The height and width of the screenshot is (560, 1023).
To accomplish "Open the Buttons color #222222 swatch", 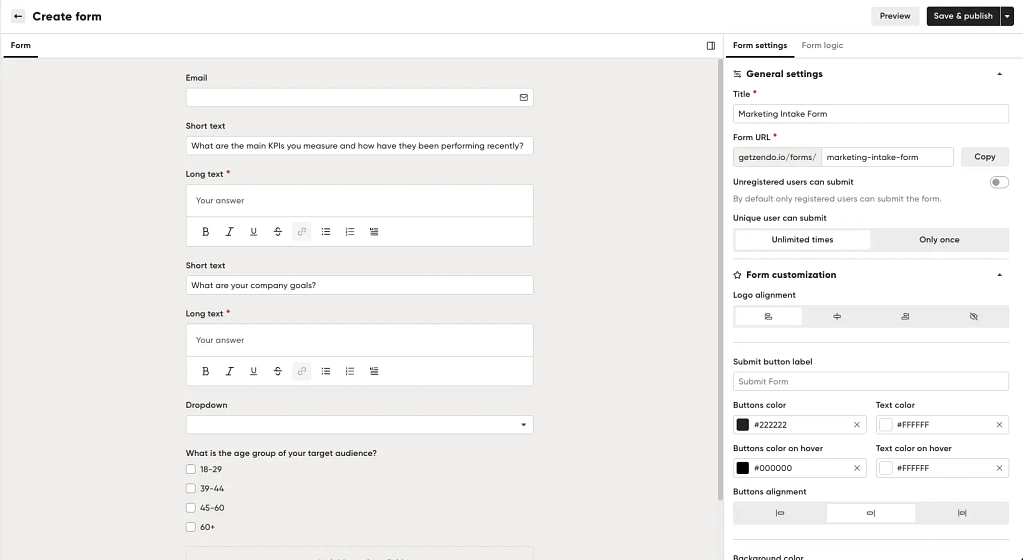I will 742,425.
